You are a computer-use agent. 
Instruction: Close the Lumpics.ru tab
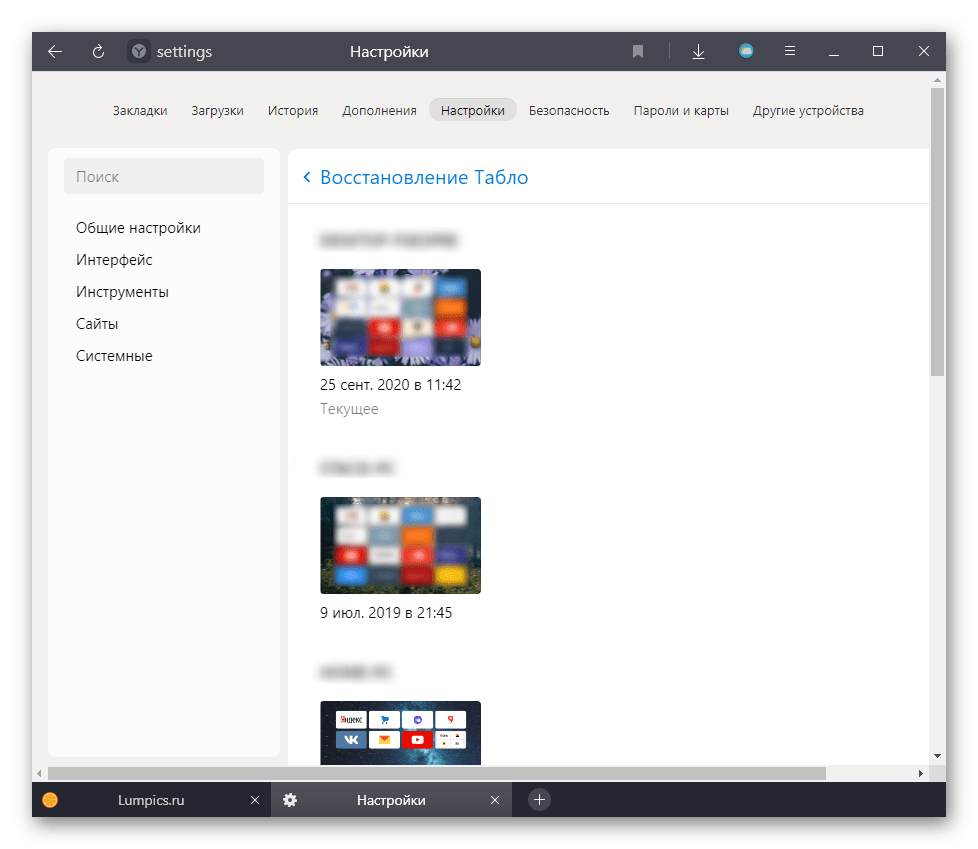[254, 800]
